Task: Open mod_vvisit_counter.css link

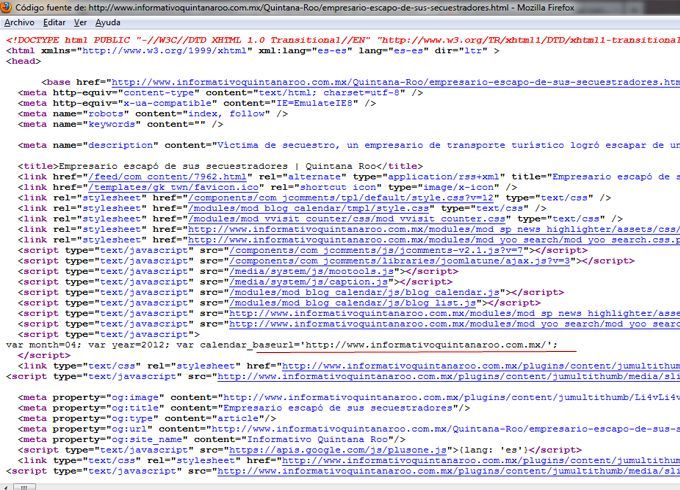Action: click(347, 219)
